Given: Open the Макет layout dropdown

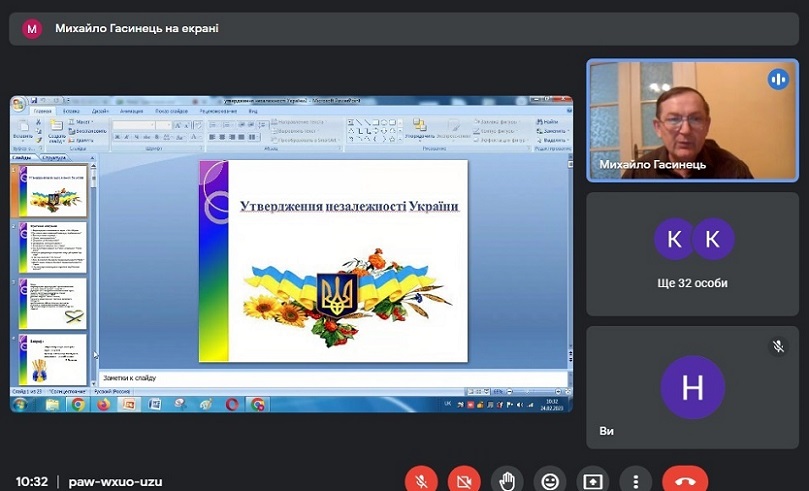Looking at the screenshot, I should (x=81, y=122).
